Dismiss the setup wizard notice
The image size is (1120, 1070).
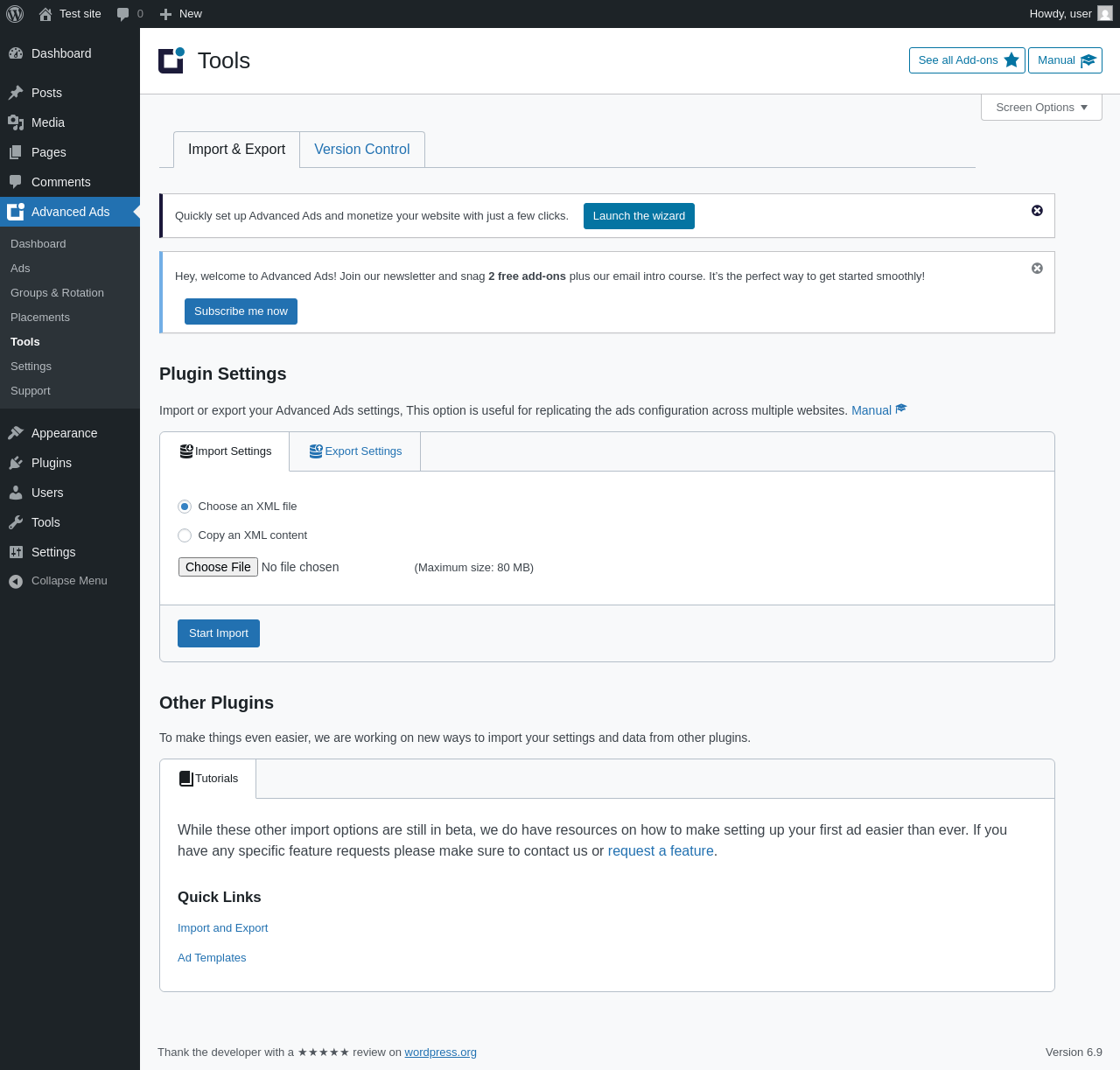coord(1037,211)
